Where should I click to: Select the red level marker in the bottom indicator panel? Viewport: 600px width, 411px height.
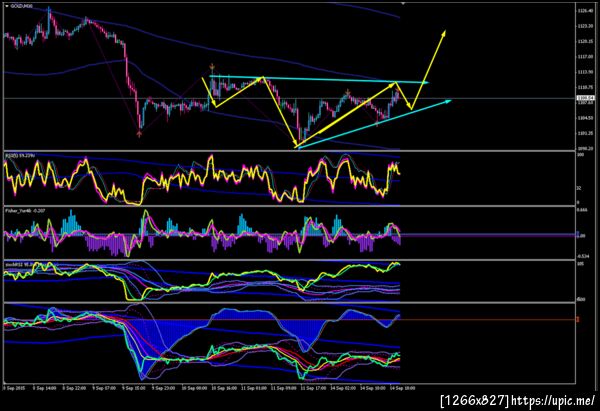(578, 319)
